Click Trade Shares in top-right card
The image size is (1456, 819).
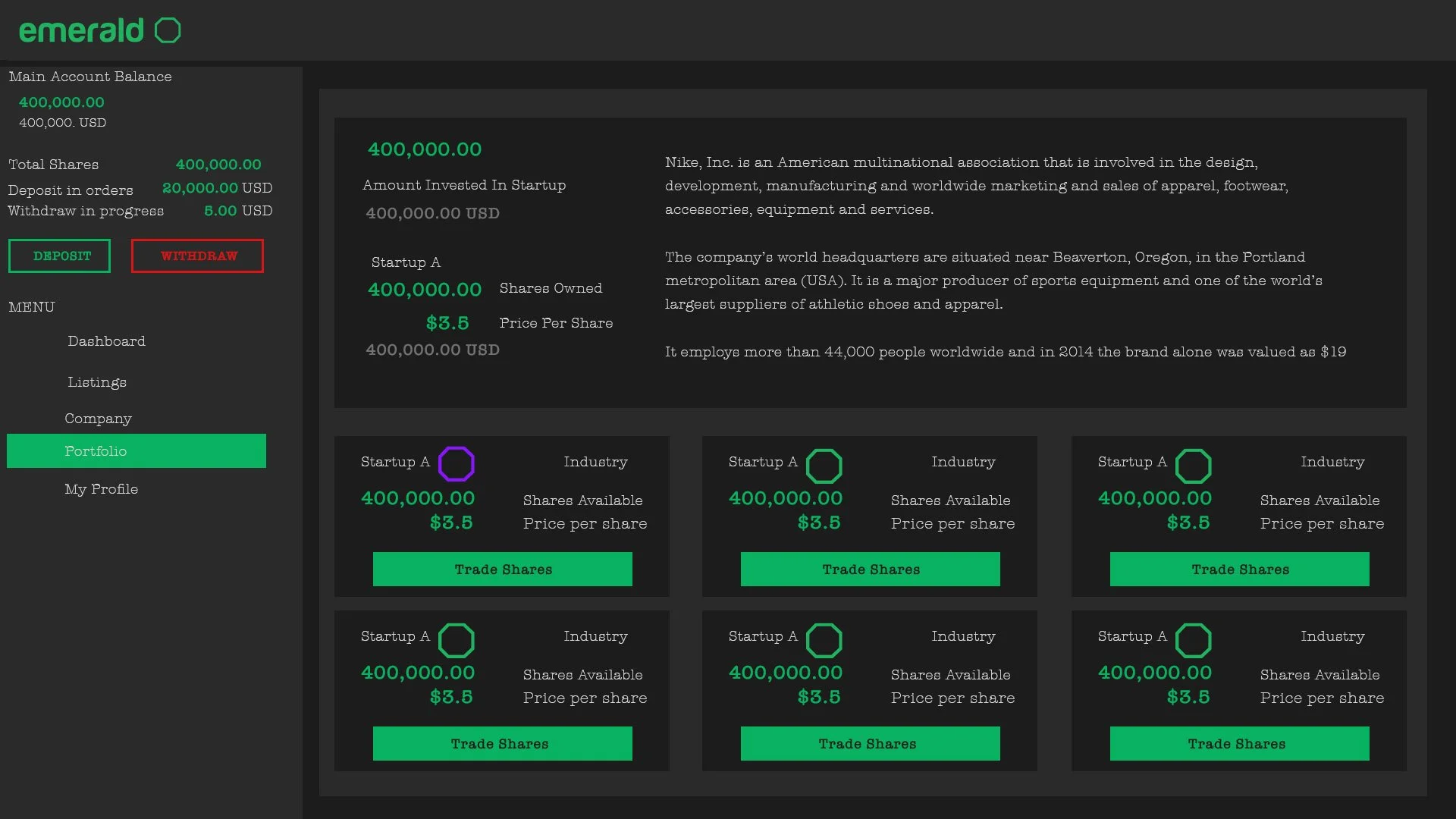1240,570
